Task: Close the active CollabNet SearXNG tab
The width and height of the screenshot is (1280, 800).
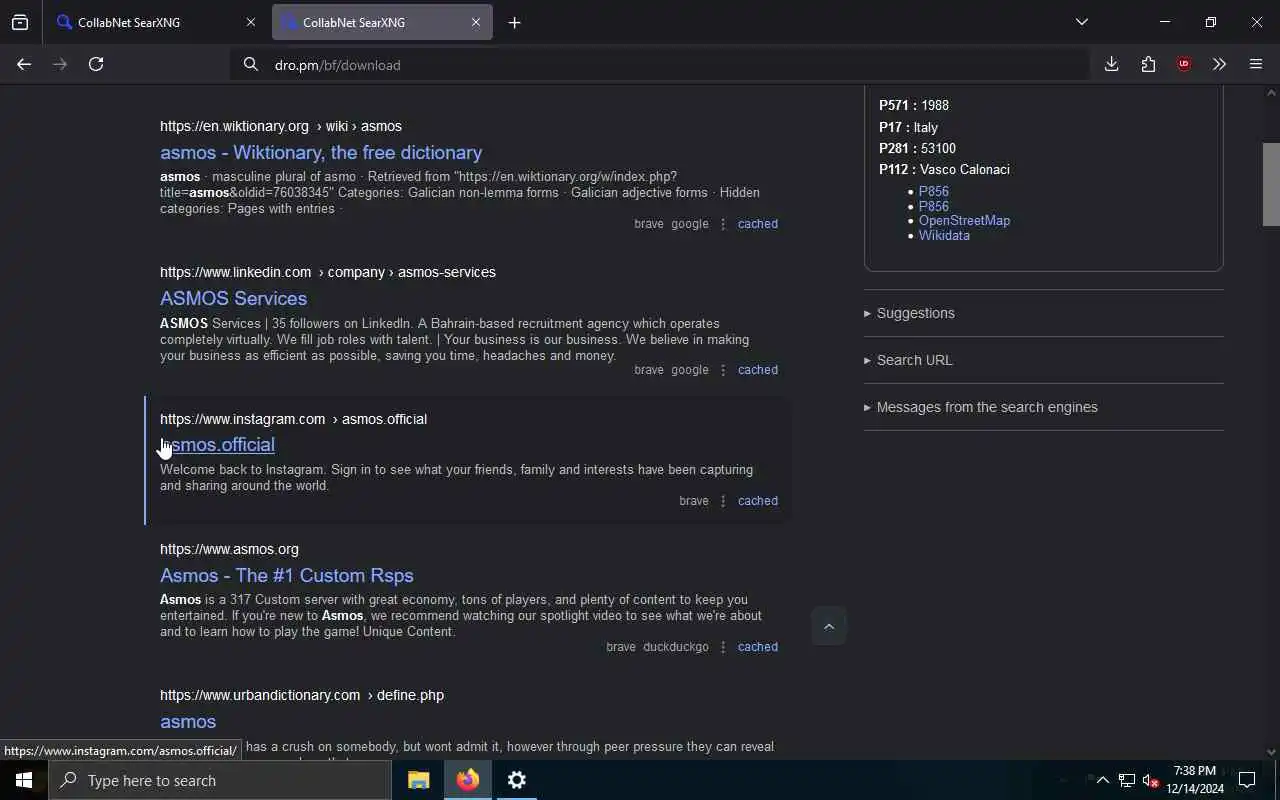Action: [x=476, y=22]
